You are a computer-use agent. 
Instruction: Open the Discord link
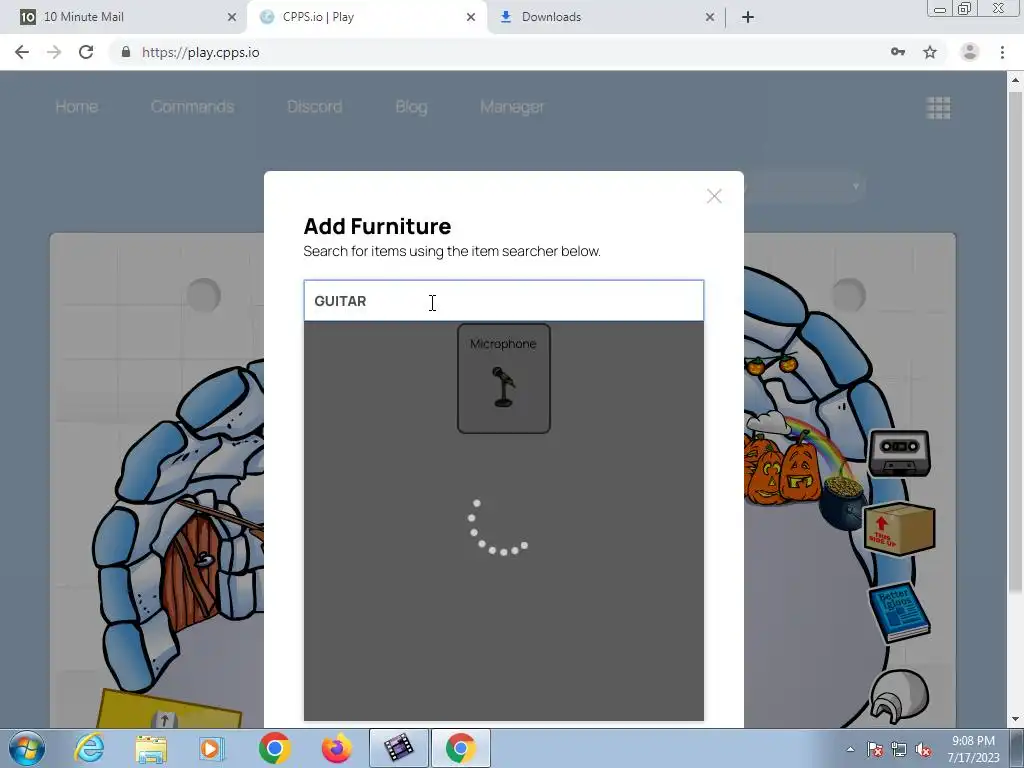[x=314, y=106]
